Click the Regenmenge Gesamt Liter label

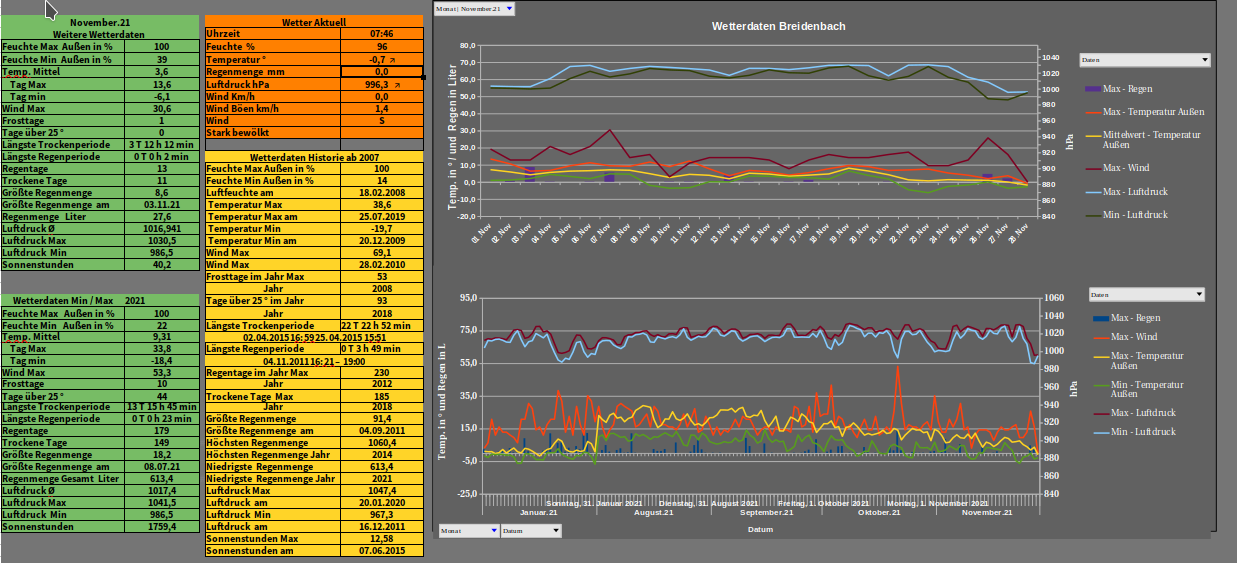[x=63, y=478]
